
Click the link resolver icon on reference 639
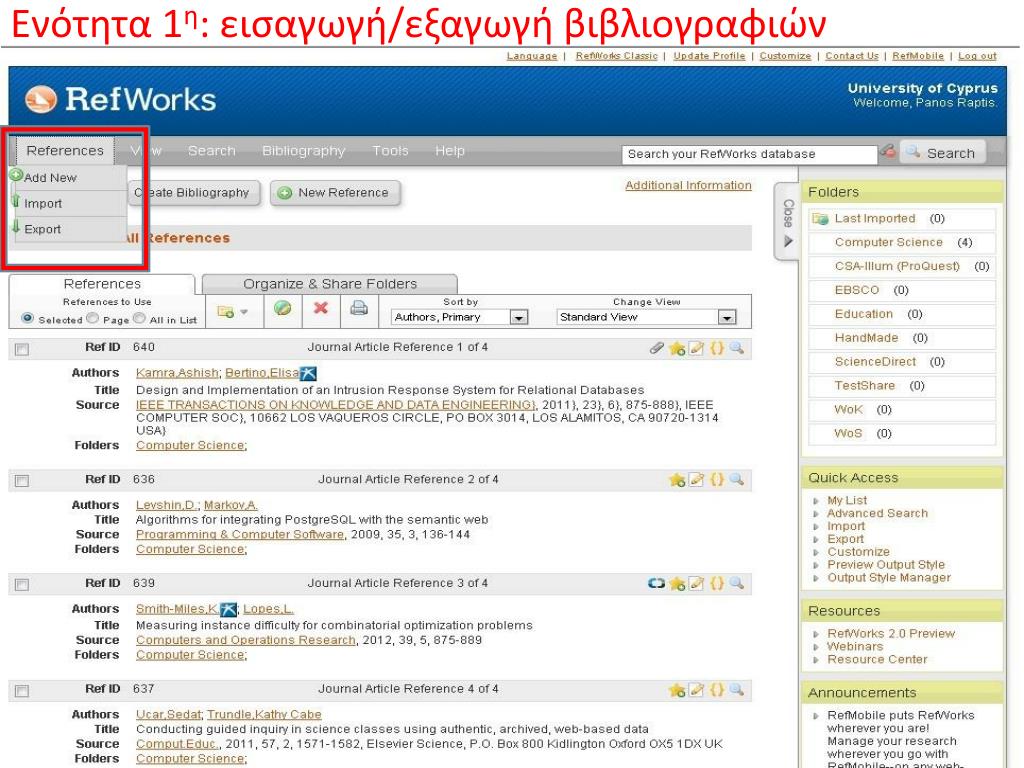656,583
